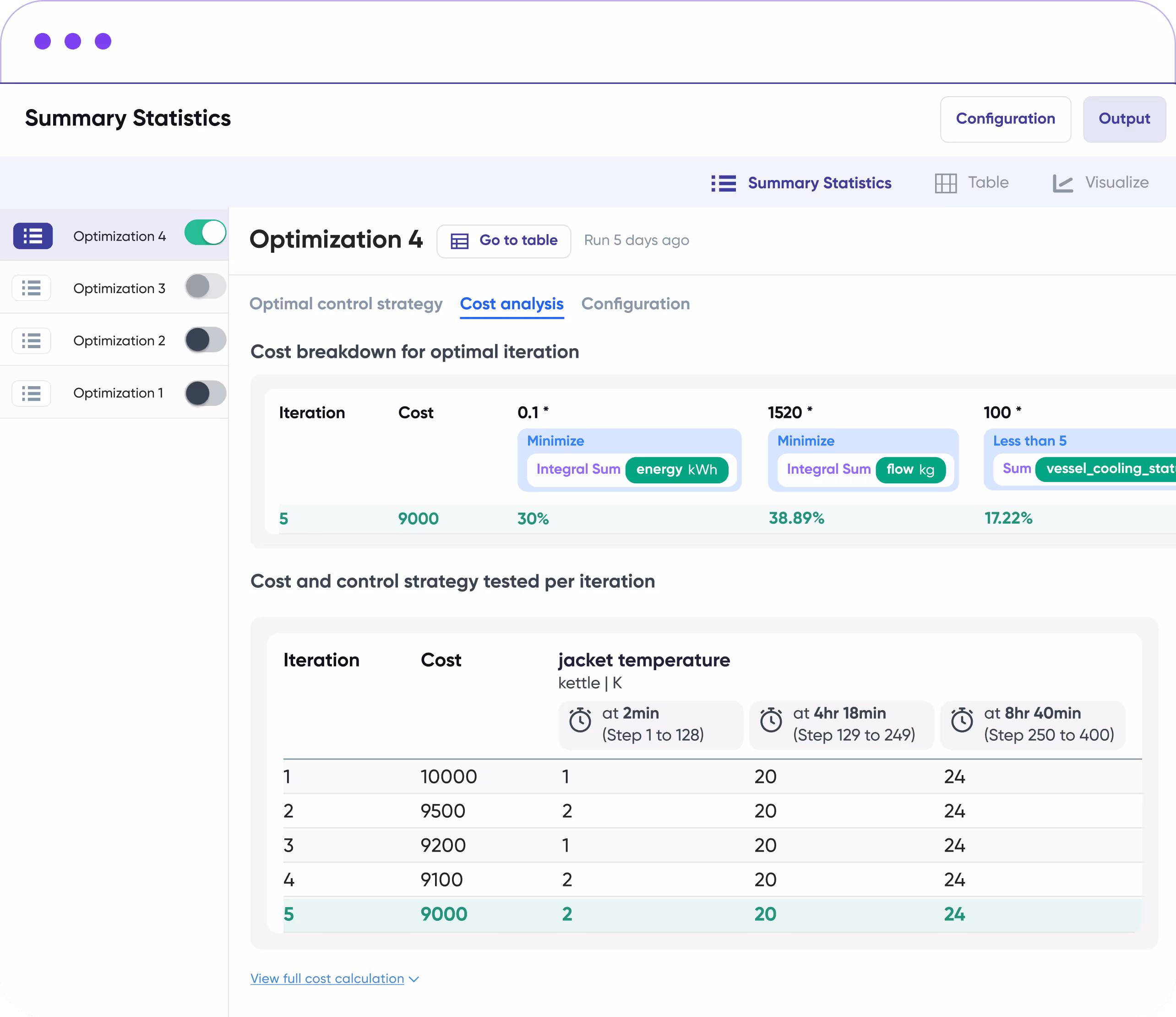Viewport: 1176px width, 1017px height.
Task: Click clock icon beside 'at 2min'
Action: pyautogui.click(x=580, y=721)
